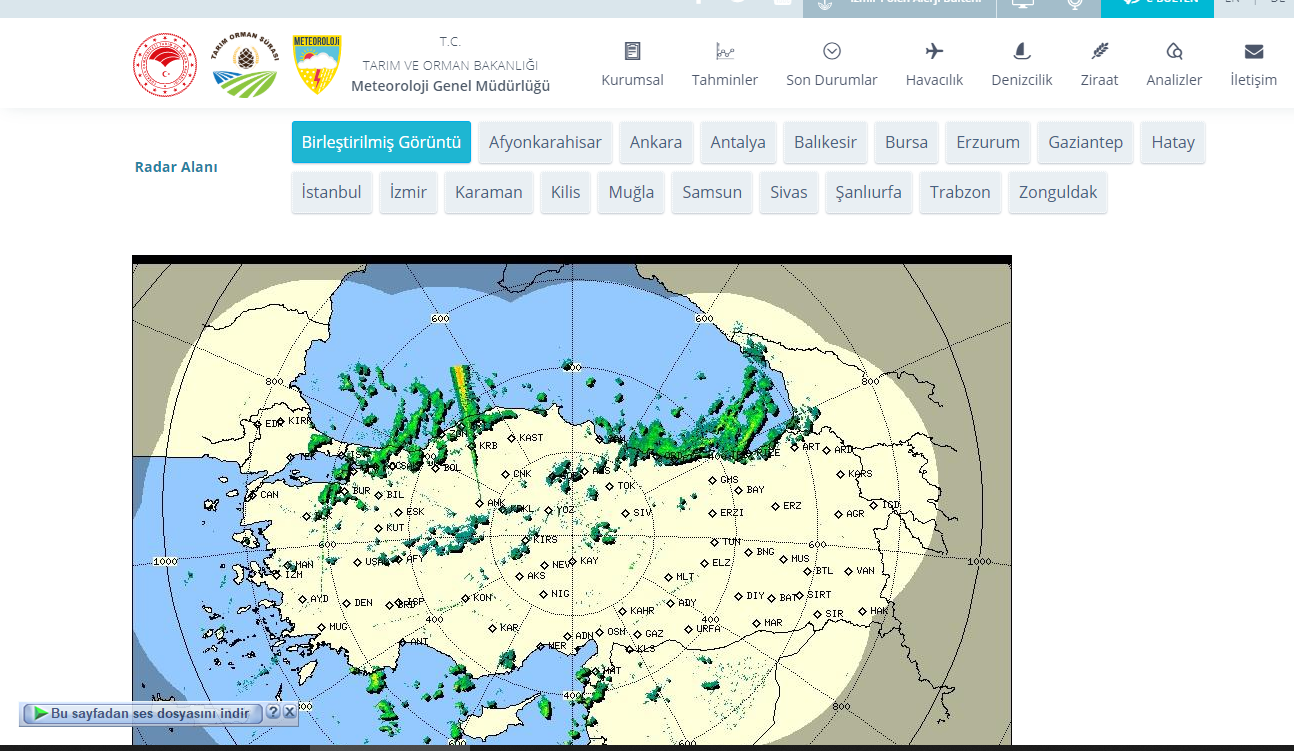The image size is (1294, 751).
Task: Click the HAK station label on the map
Action: (x=879, y=610)
